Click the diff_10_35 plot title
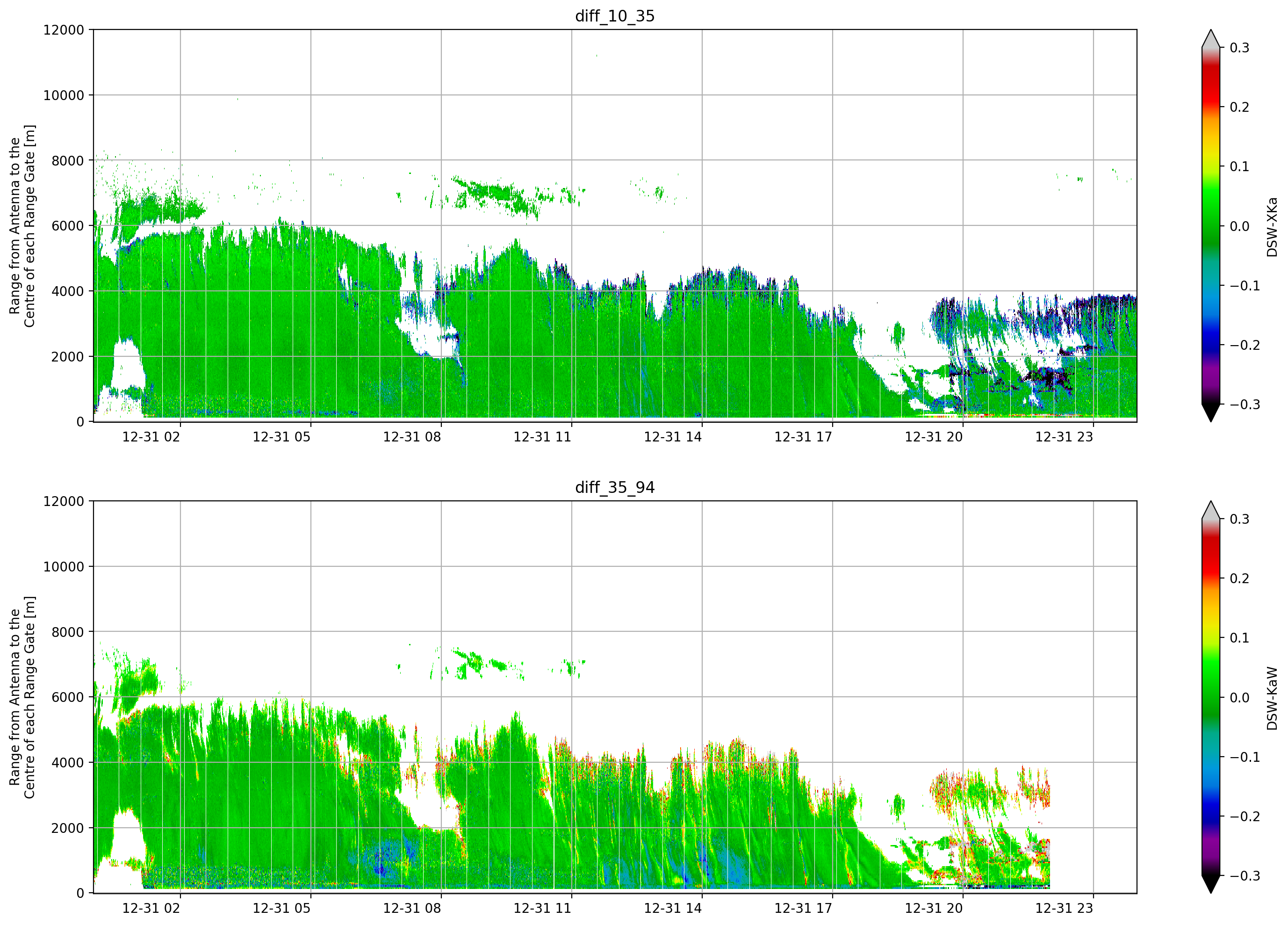The image size is (1288, 925). coord(615,16)
